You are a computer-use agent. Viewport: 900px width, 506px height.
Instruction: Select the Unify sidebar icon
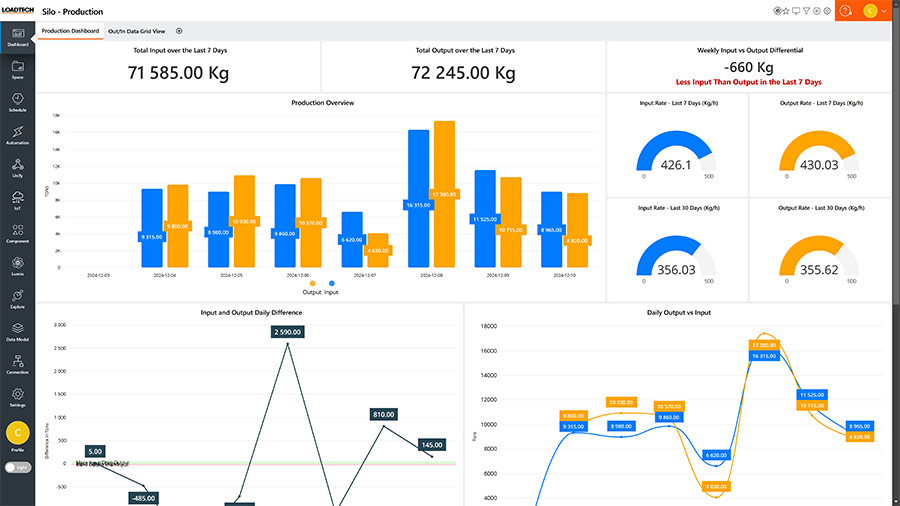click(x=17, y=168)
